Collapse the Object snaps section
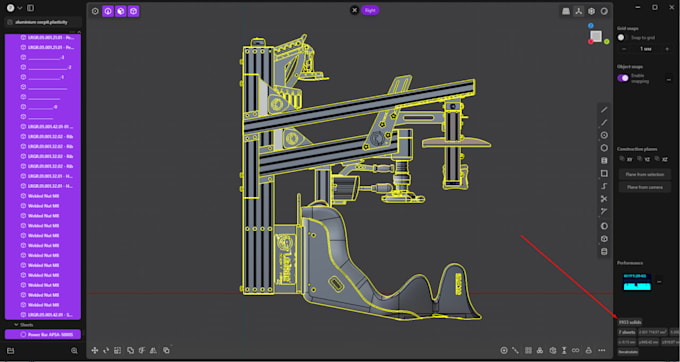This screenshot has width=680, height=362. point(669,80)
